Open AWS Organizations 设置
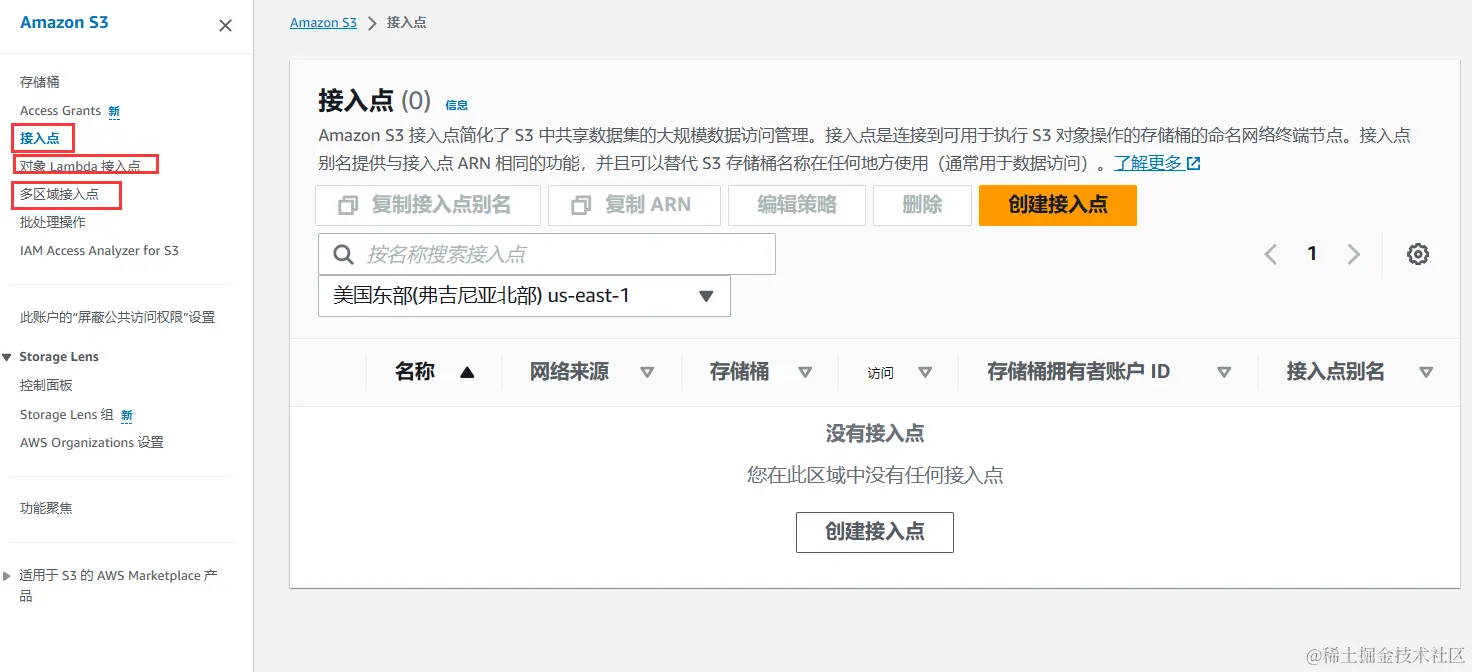The image size is (1472, 672). (92, 442)
